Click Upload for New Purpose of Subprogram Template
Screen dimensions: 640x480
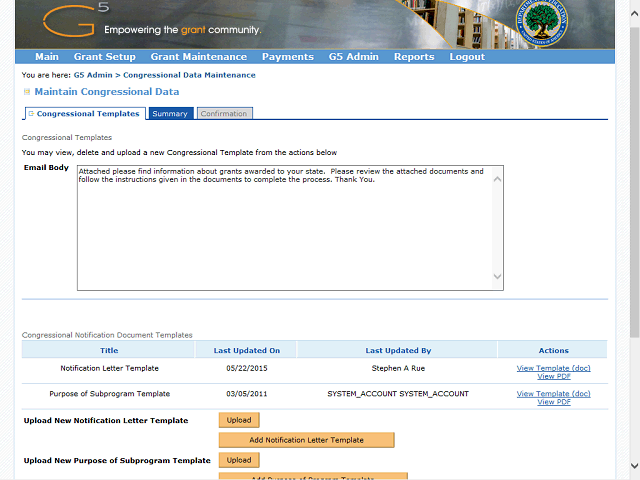tap(239, 460)
